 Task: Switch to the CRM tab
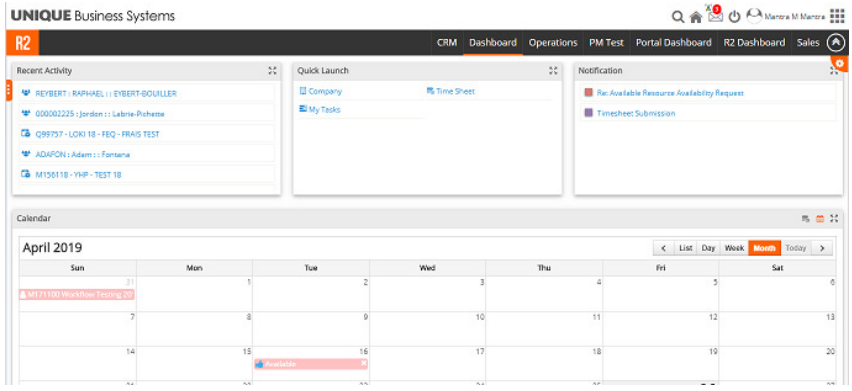[x=447, y=42]
